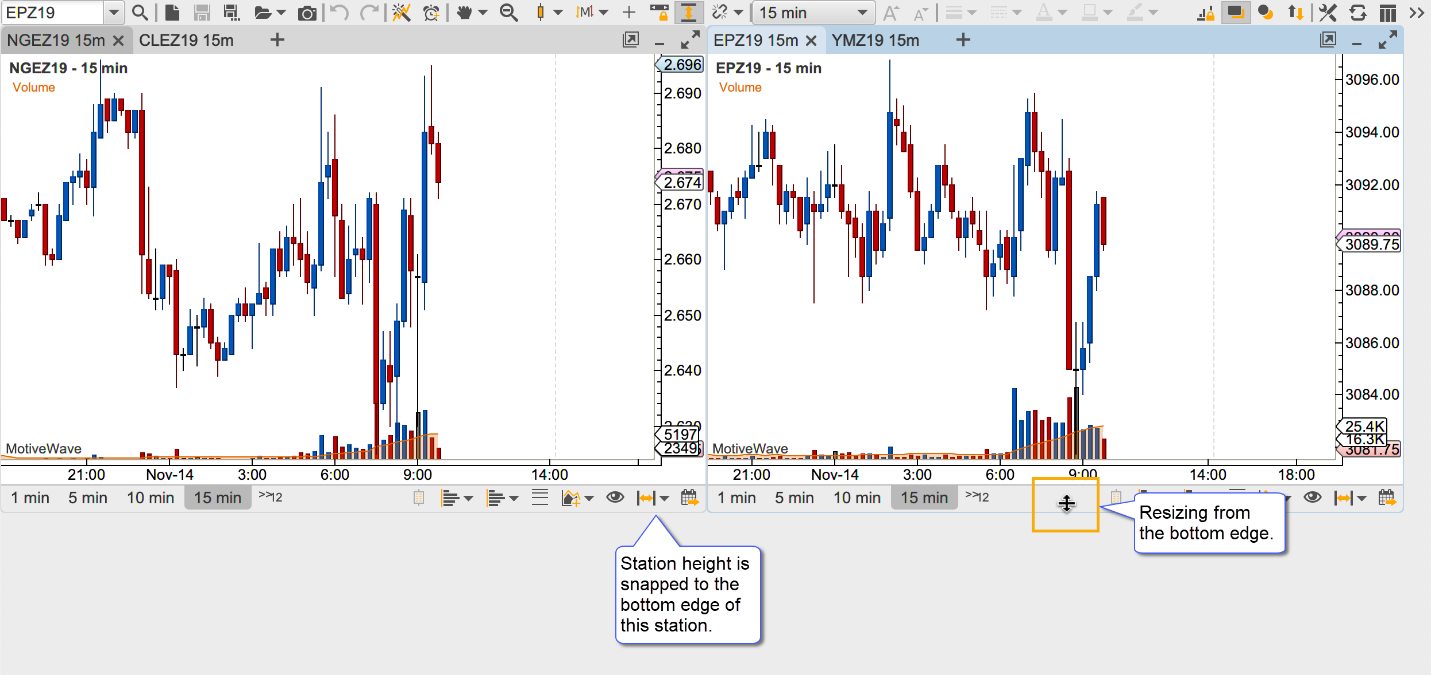Image resolution: width=1431 pixels, height=675 pixels.
Task: Switch to the YMZ19 15m tab
Action: pos(875,40)
